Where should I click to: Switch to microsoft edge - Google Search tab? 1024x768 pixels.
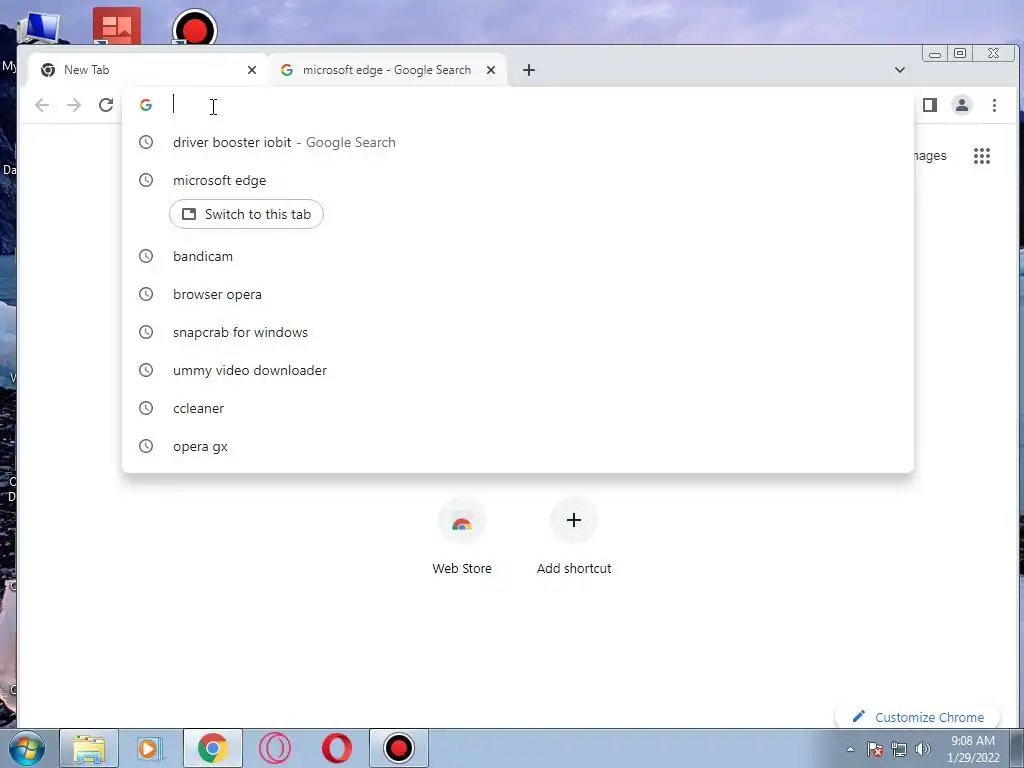pos(387,70)
